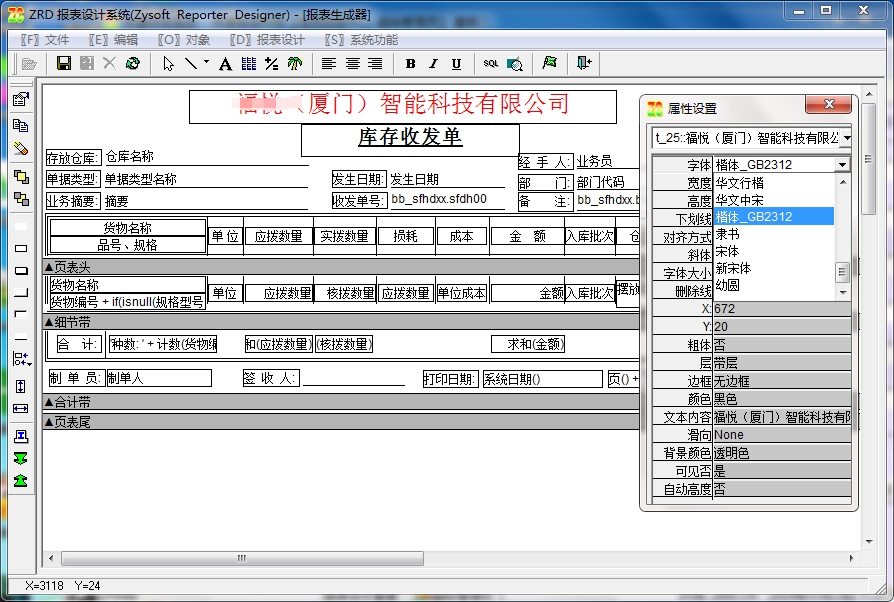Open the line tool dropdown arrow
Image resolution: width=894 pixels, height=602 pixels.
pyautogui.click(x=206, y=62)
